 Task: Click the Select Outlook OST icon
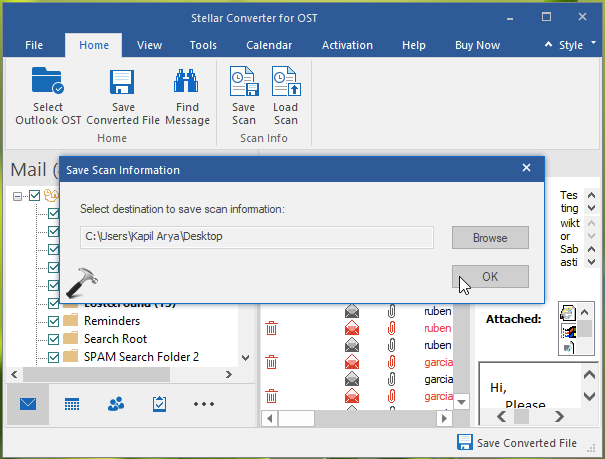pyautogui.click(x=47, y=81)
